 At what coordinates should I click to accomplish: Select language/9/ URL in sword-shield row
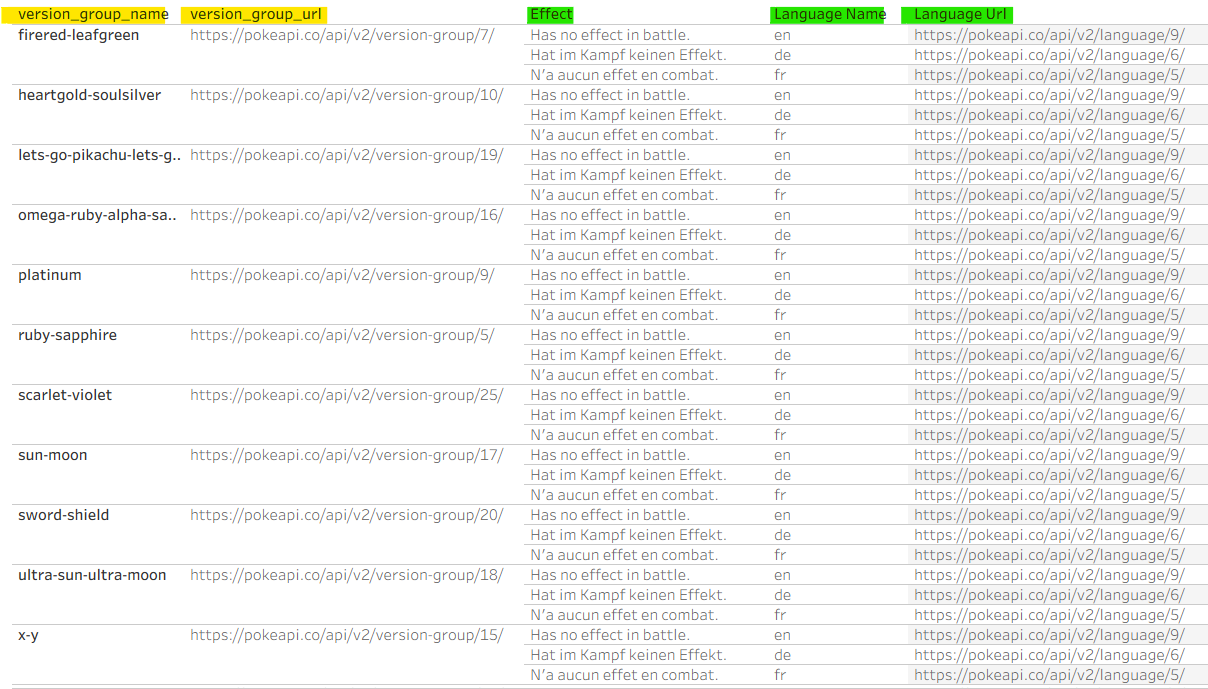coord(1049,515)
